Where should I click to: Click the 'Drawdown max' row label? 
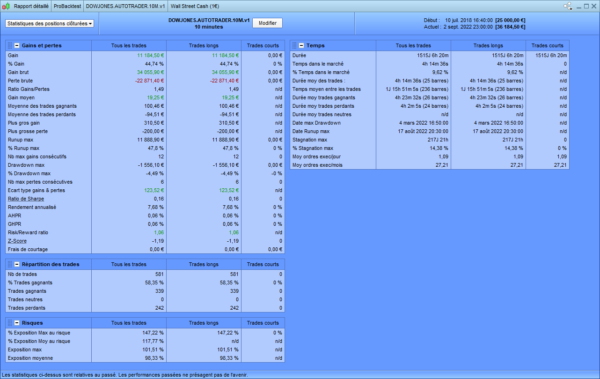click(26, 165)
